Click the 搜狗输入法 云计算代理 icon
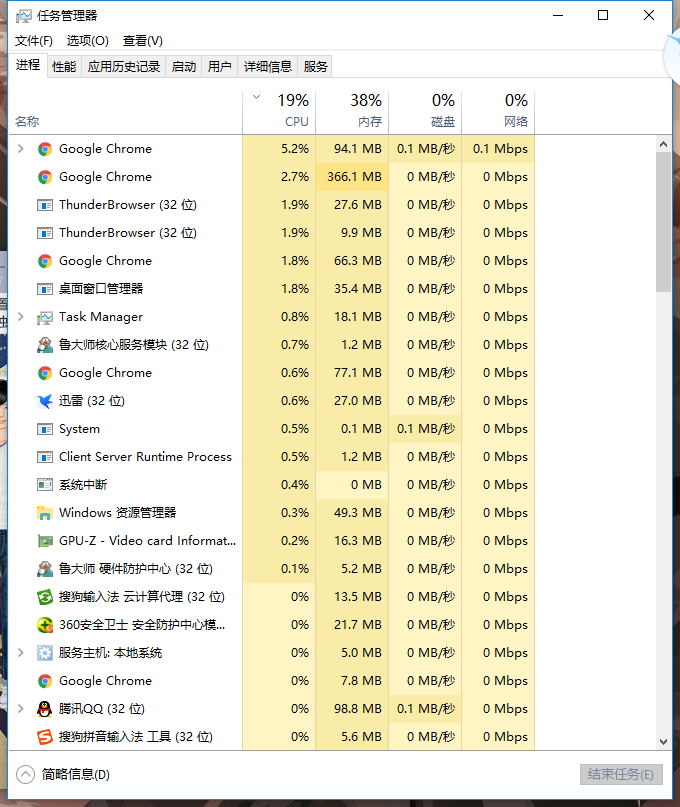 [45, 597]
